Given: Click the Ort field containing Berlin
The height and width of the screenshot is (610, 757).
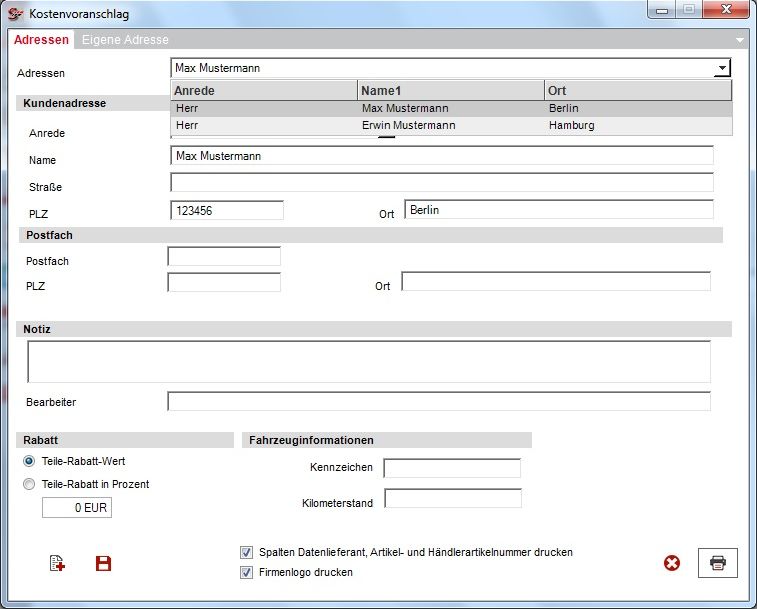Looking at the screenshot, I should click(x=559, y=209).
